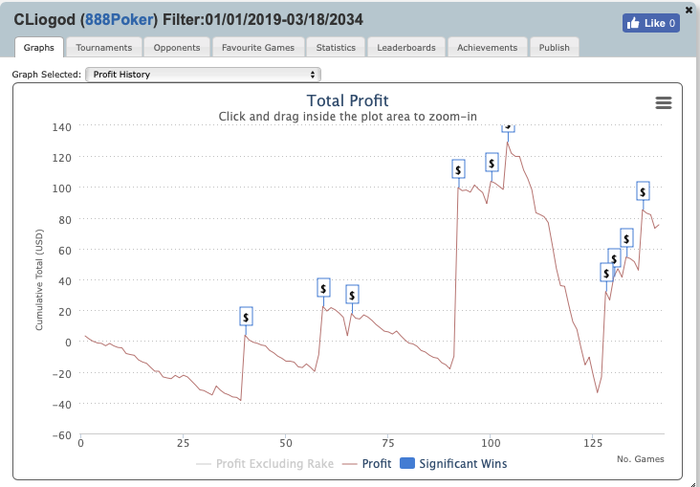The image size is (700, 487).
Task: Open the Opponents tab
Action: coord(177,47)
